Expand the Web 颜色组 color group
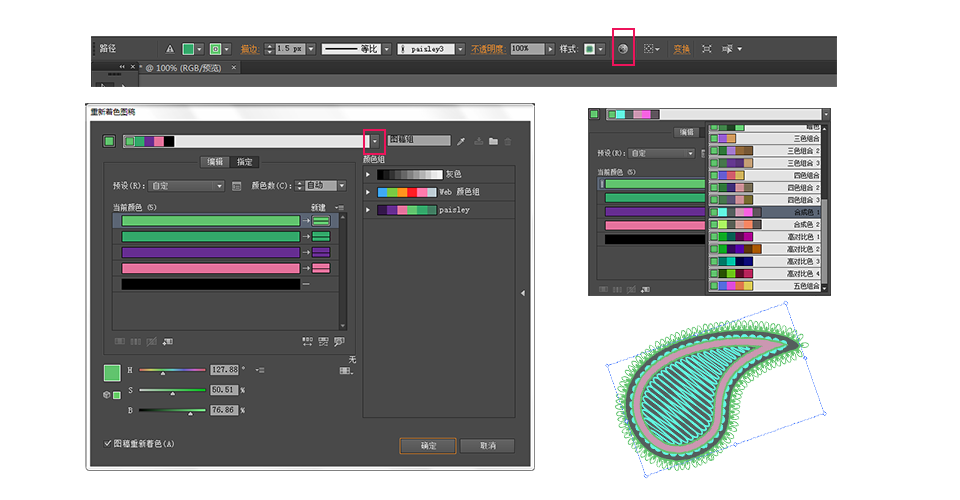 pyautogui.click(x=368, y=191)
